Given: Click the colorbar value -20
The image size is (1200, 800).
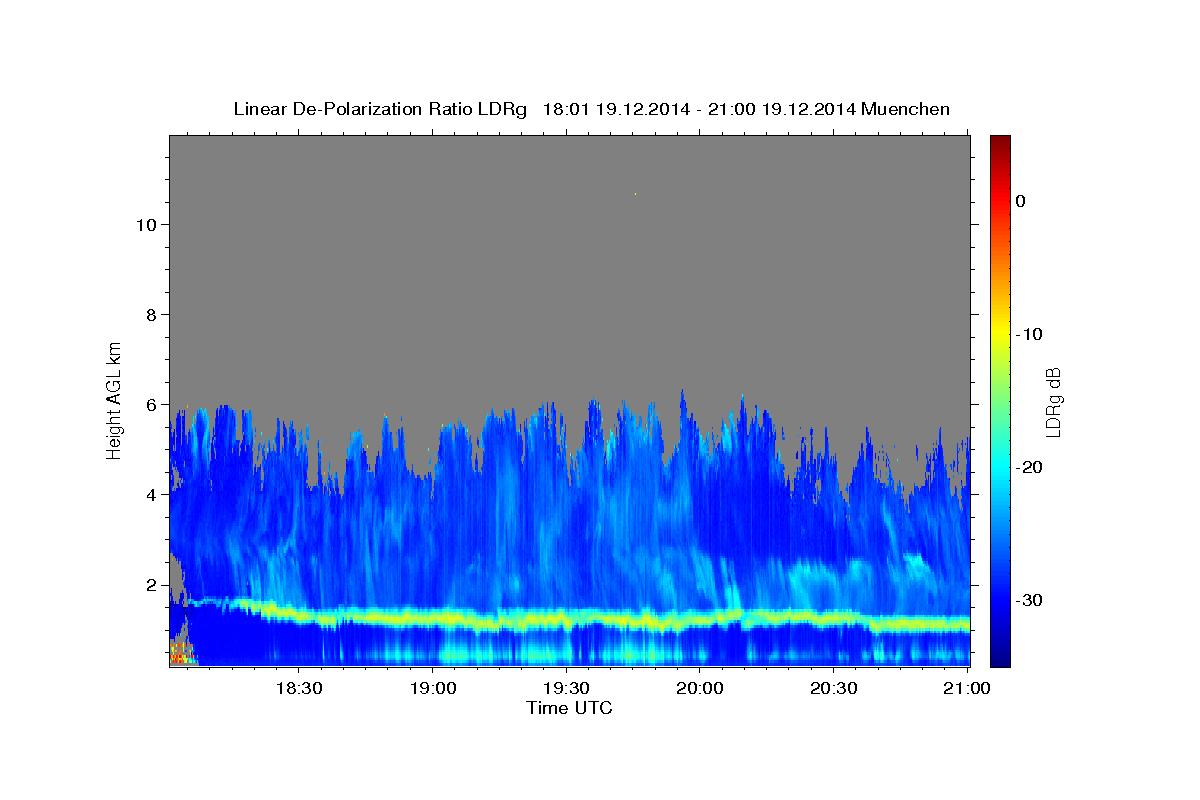Looking at the screenshot, I should tap(1030, 467).
